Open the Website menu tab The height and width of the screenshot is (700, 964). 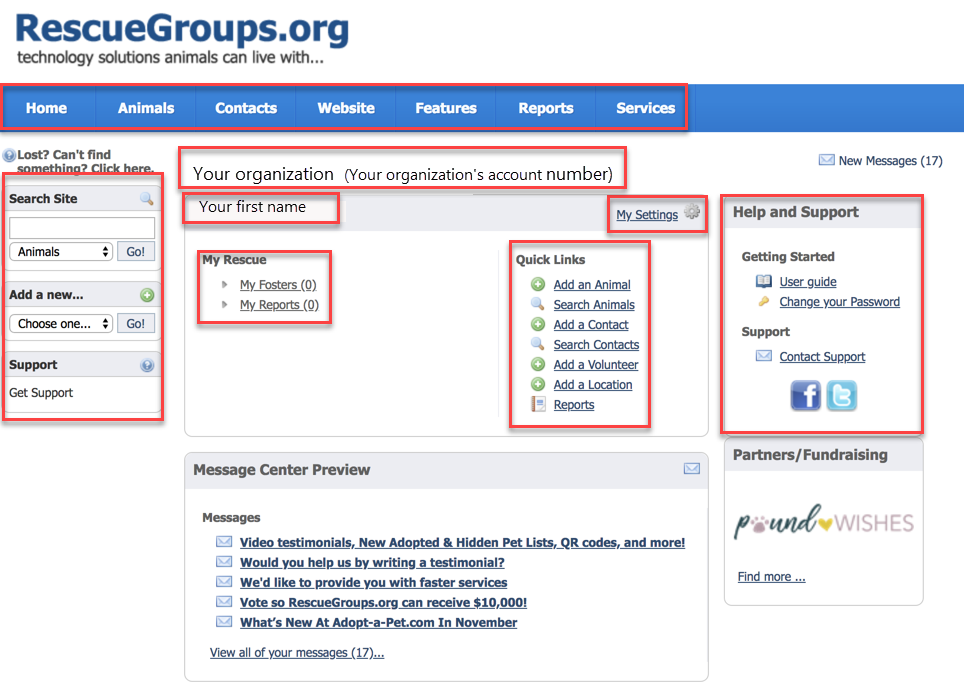[x=346, y=108]
